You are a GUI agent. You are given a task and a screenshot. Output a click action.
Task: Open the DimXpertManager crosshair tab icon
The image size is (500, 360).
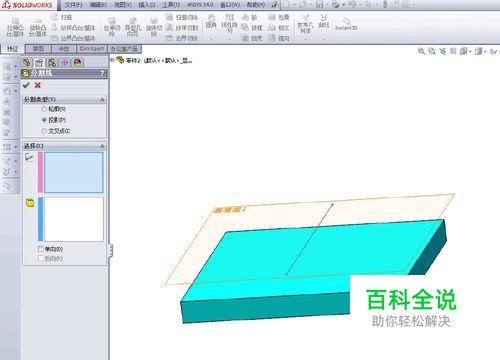(x=65, y=62)
